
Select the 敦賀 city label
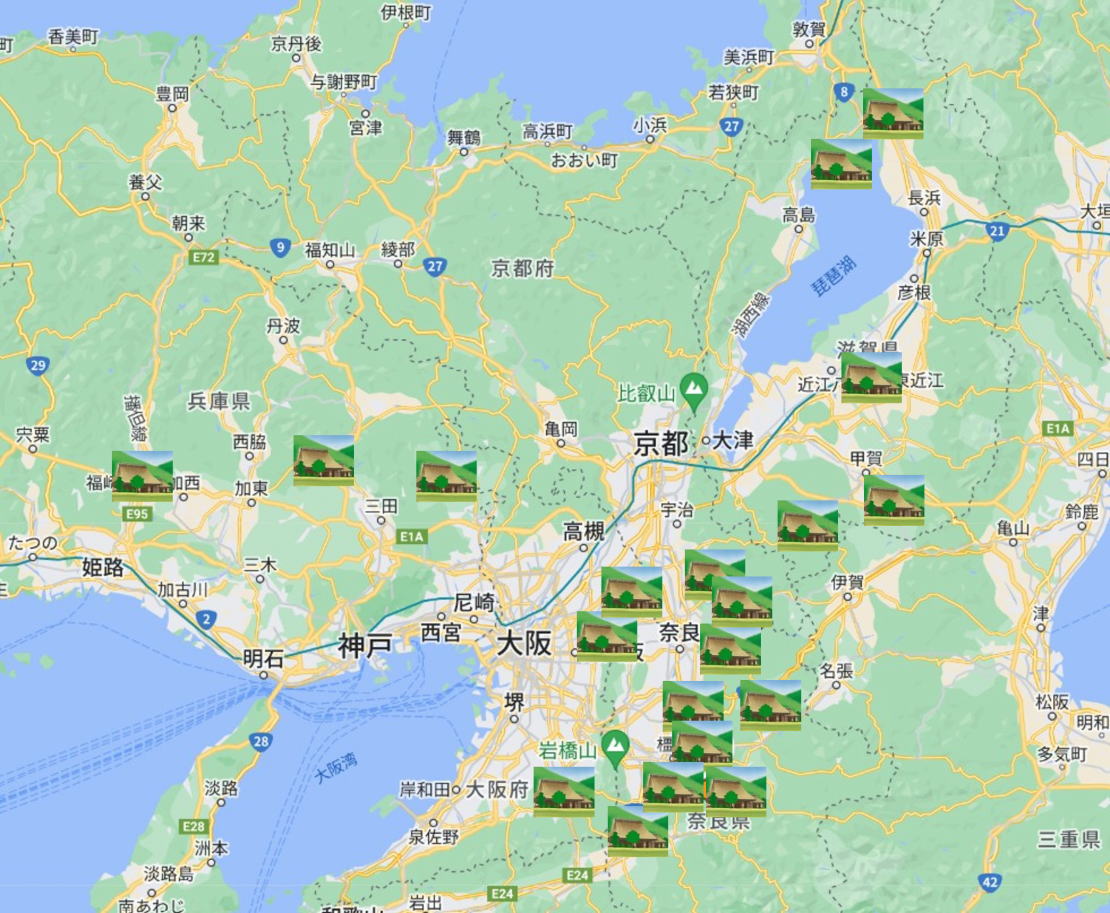pos(808,29)
